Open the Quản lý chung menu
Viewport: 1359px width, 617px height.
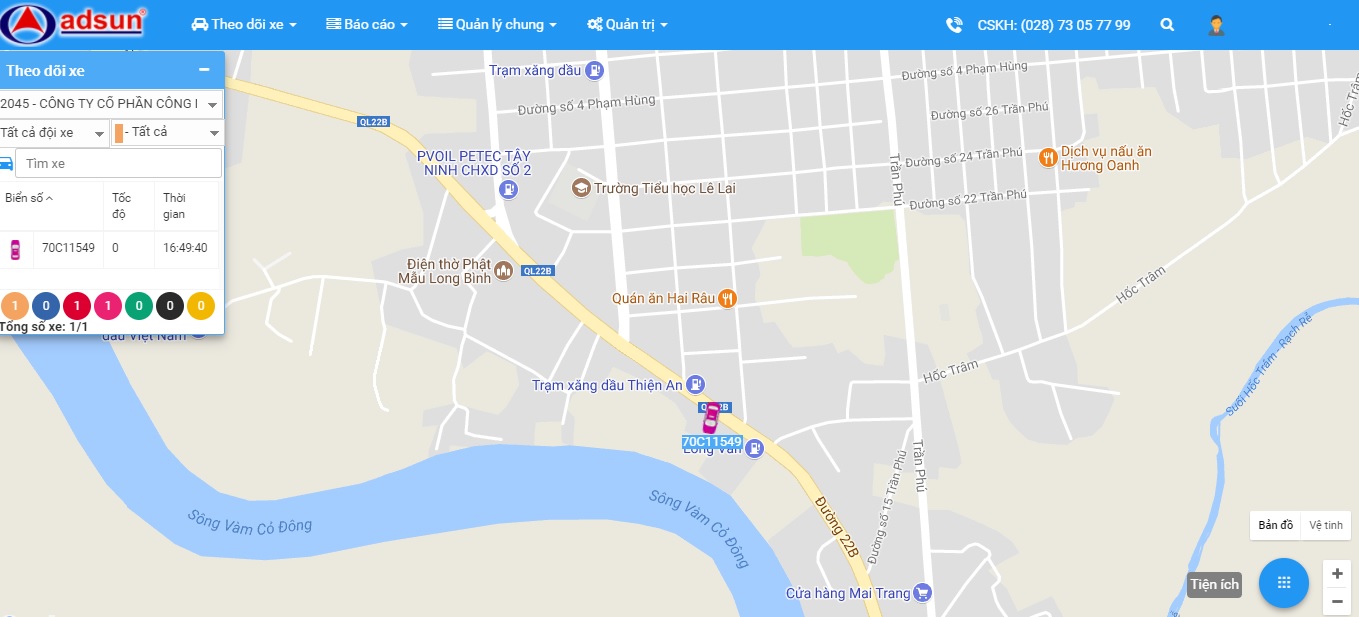click(x=497, y=24)
